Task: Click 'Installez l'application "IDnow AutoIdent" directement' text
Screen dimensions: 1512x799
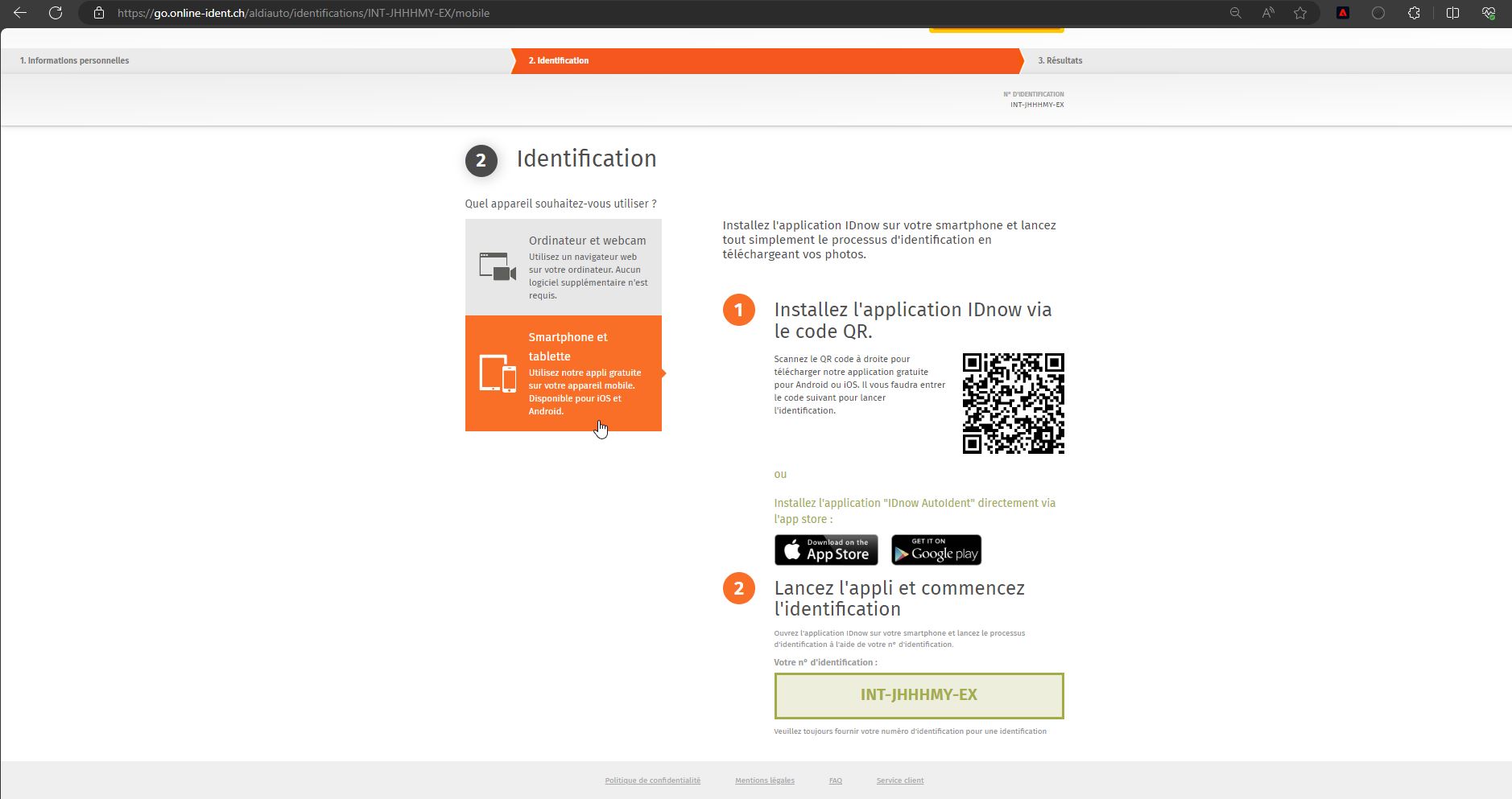Action: click(x=915, y=511)
